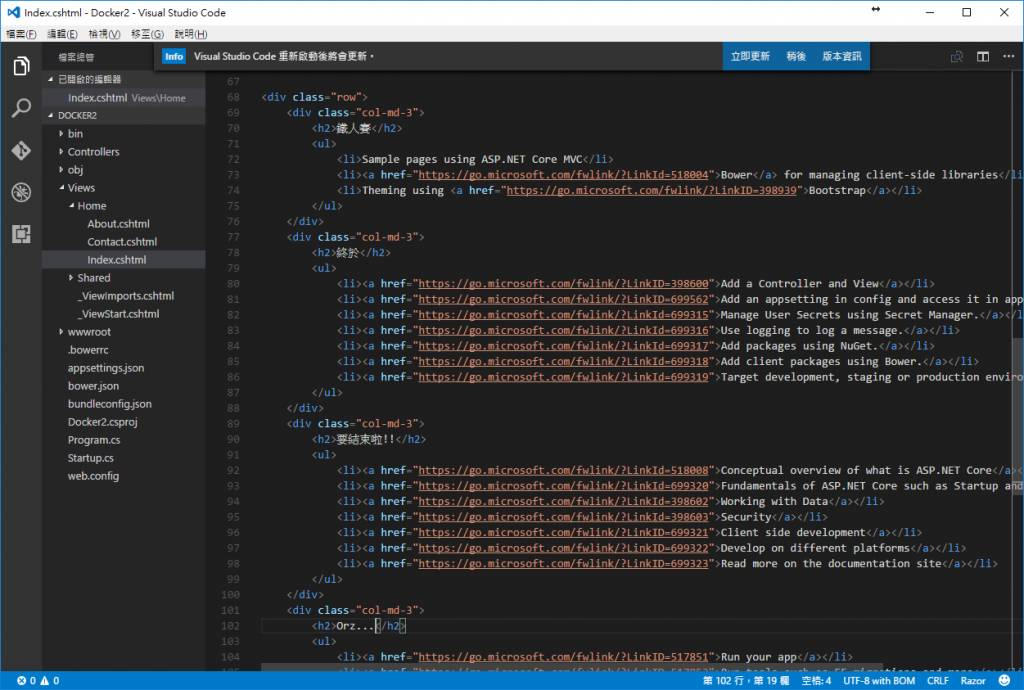Image resolution: width=1024 pixels, height=690 pixels.
Task: Open the Explorer view in activity bar
Action: (x=21, y=66)
